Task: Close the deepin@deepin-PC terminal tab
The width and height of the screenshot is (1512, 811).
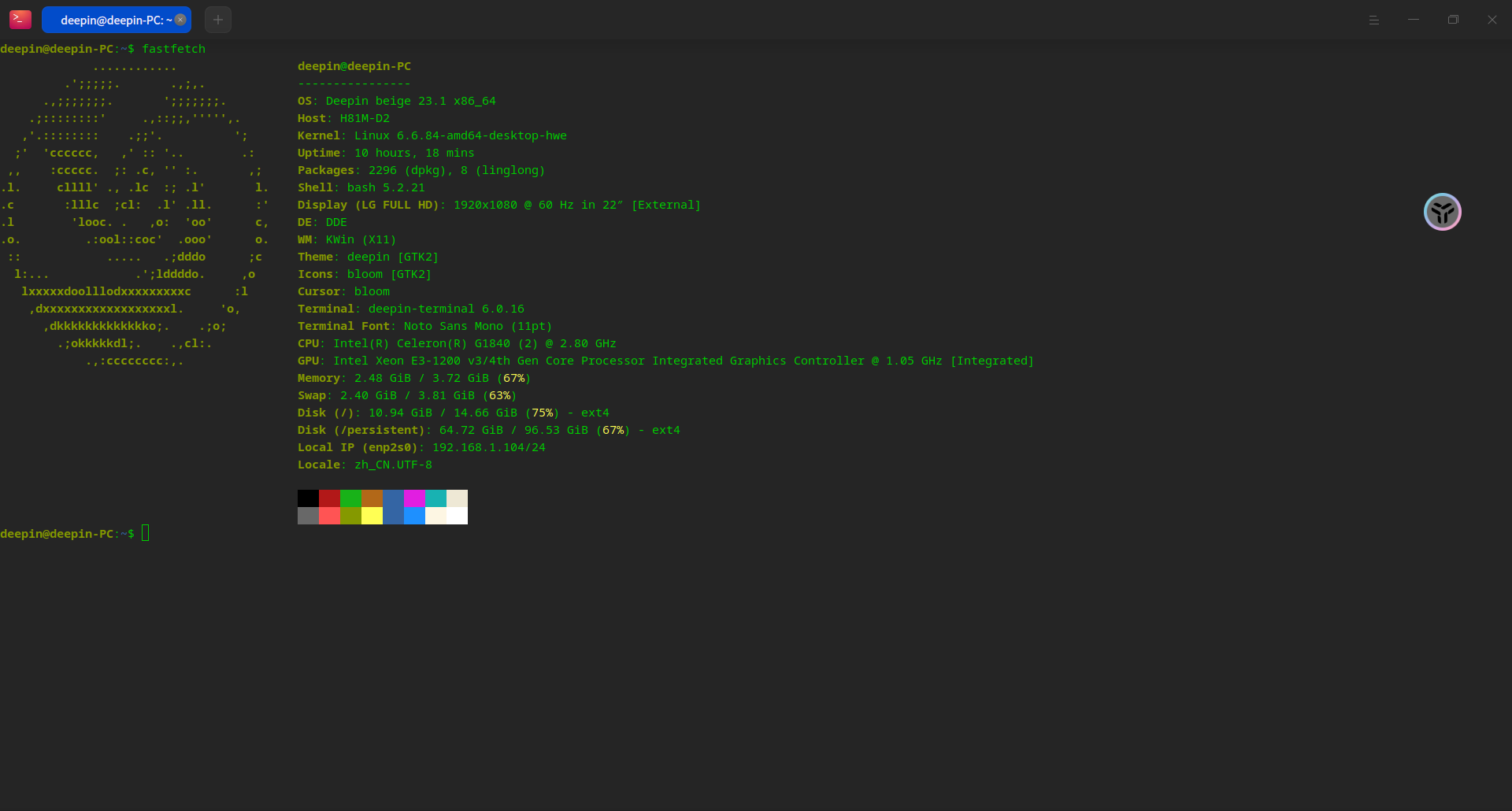Action: pos(180,20)
